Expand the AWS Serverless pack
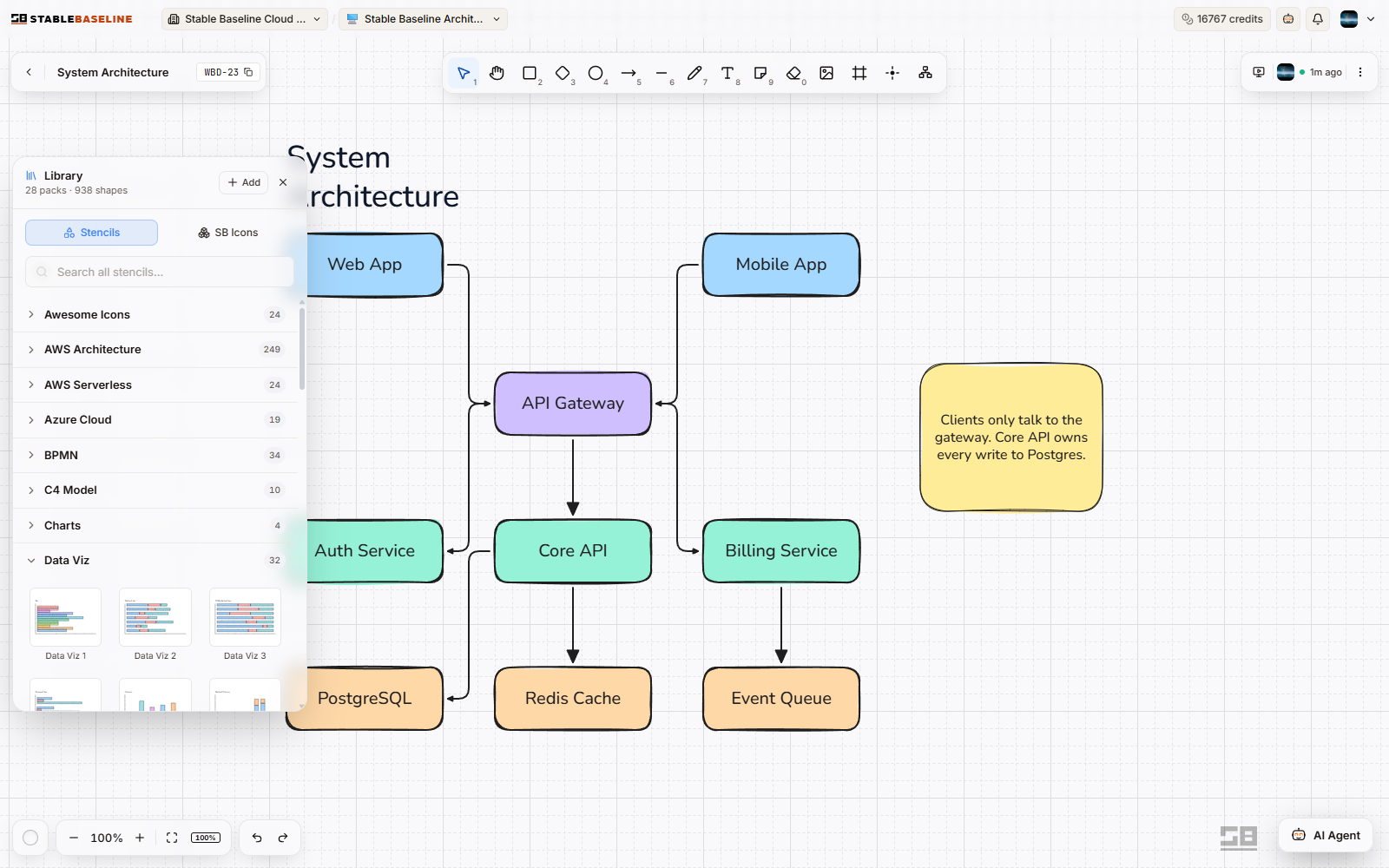 click(156, 385)
